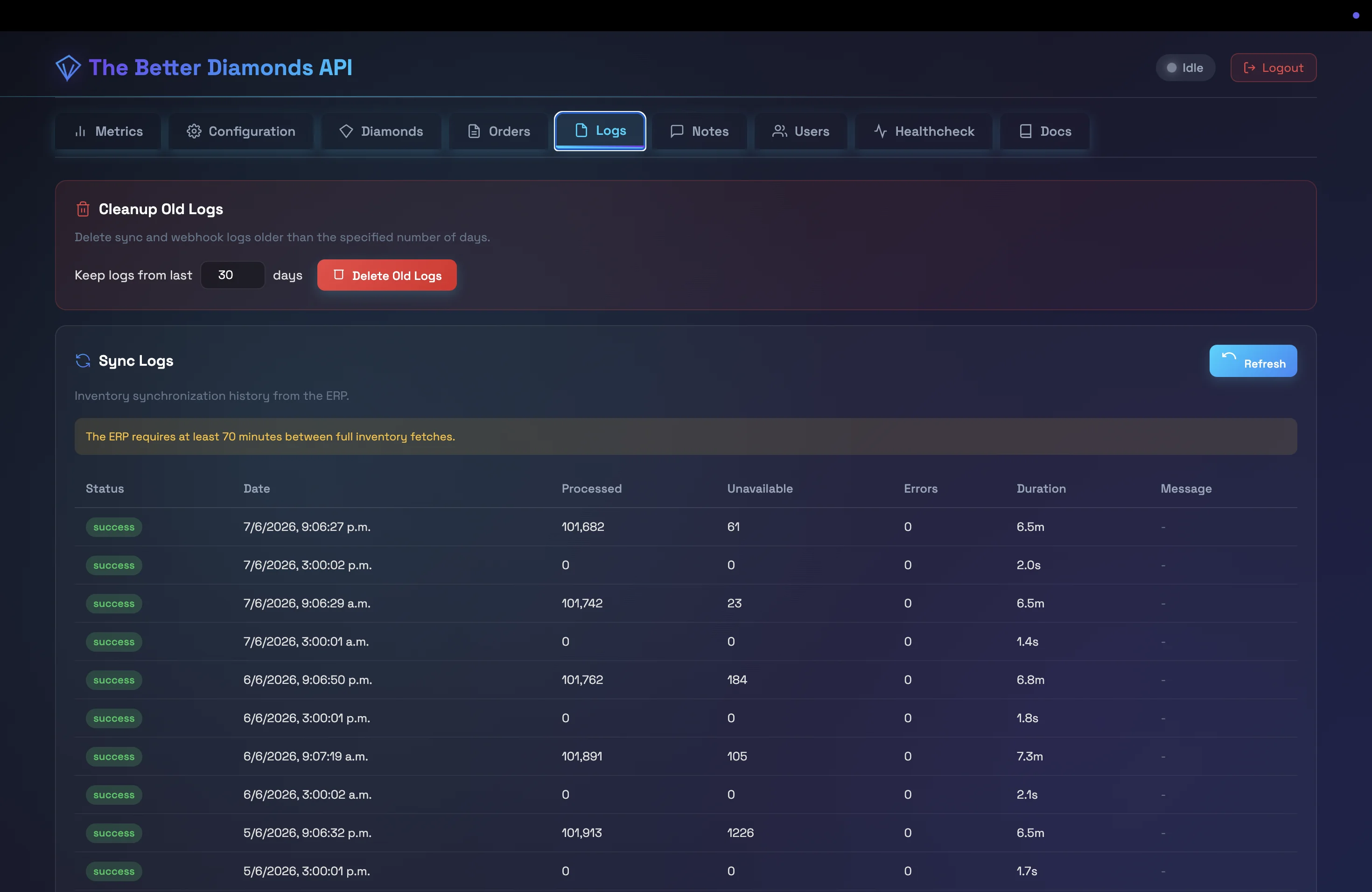Click processed value 101,913
Image resolution: width=1372 pixels, height=892 pixels.
pyautogui.click(x=581, y=833)
